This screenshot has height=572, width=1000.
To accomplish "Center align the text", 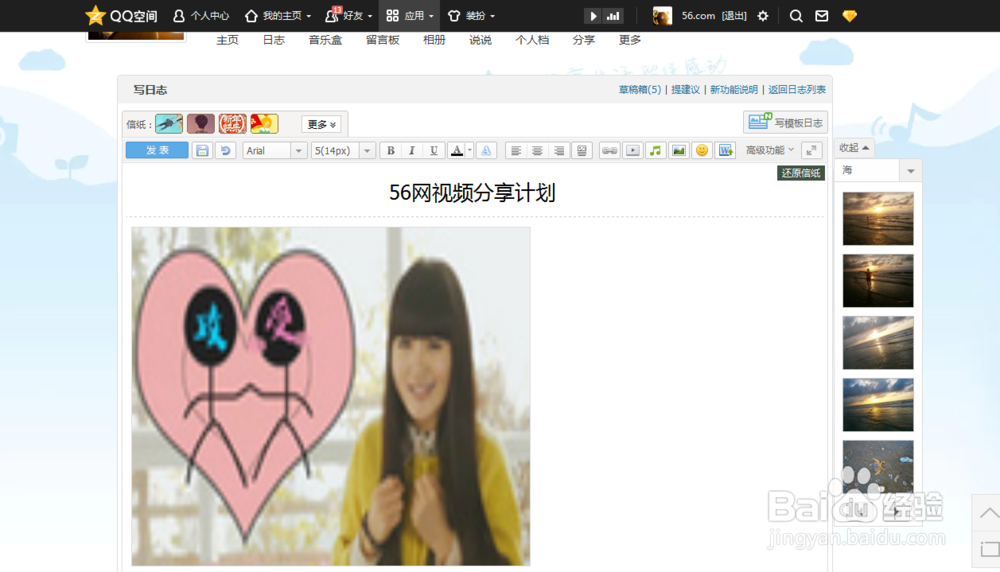I will point(537,150).
